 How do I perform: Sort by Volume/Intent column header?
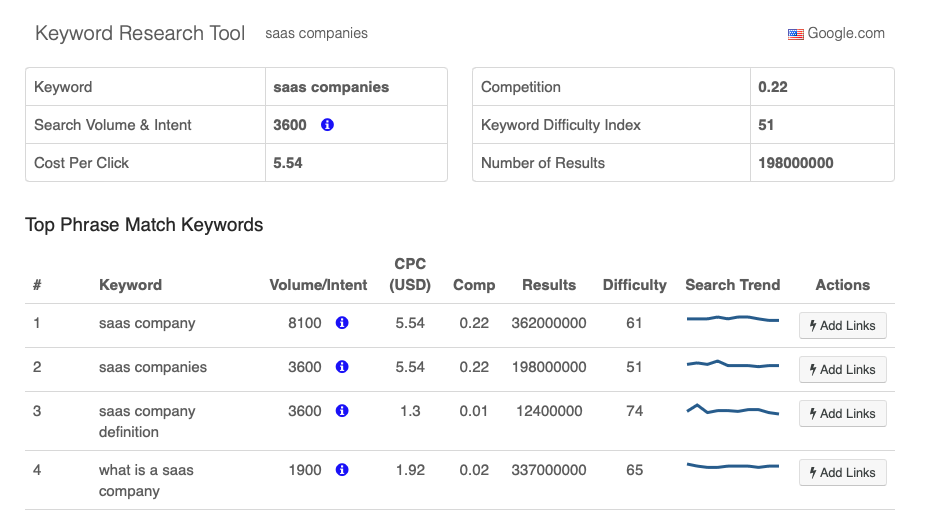click(318, 285)
